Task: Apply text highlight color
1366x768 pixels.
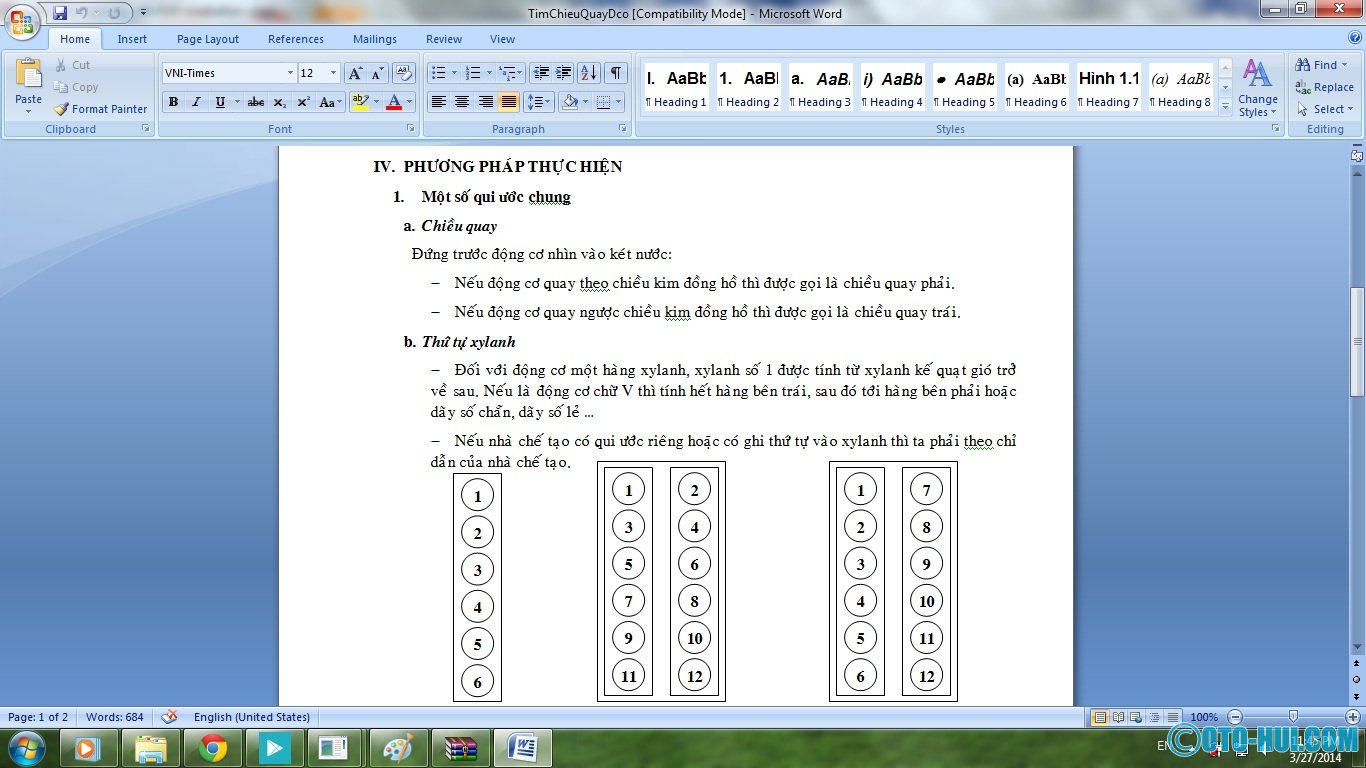Action: [x=360, y=102]
